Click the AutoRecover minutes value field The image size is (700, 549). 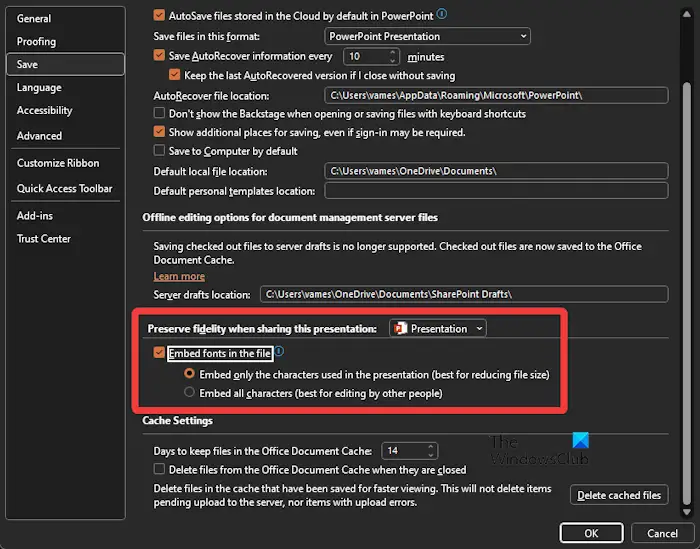coord(365,57)
